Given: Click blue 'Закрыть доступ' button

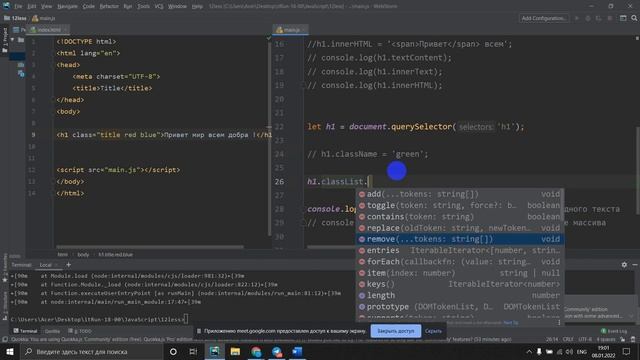Looking at the screenshot, I should point(396,331).
